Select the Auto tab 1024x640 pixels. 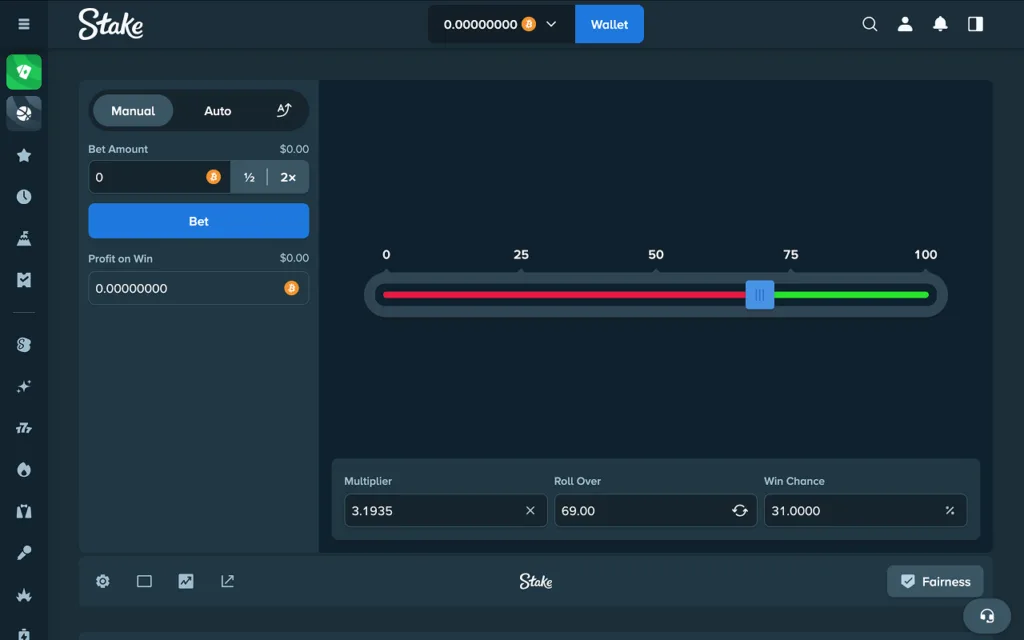pyautogui.click(x=218, y=111)
